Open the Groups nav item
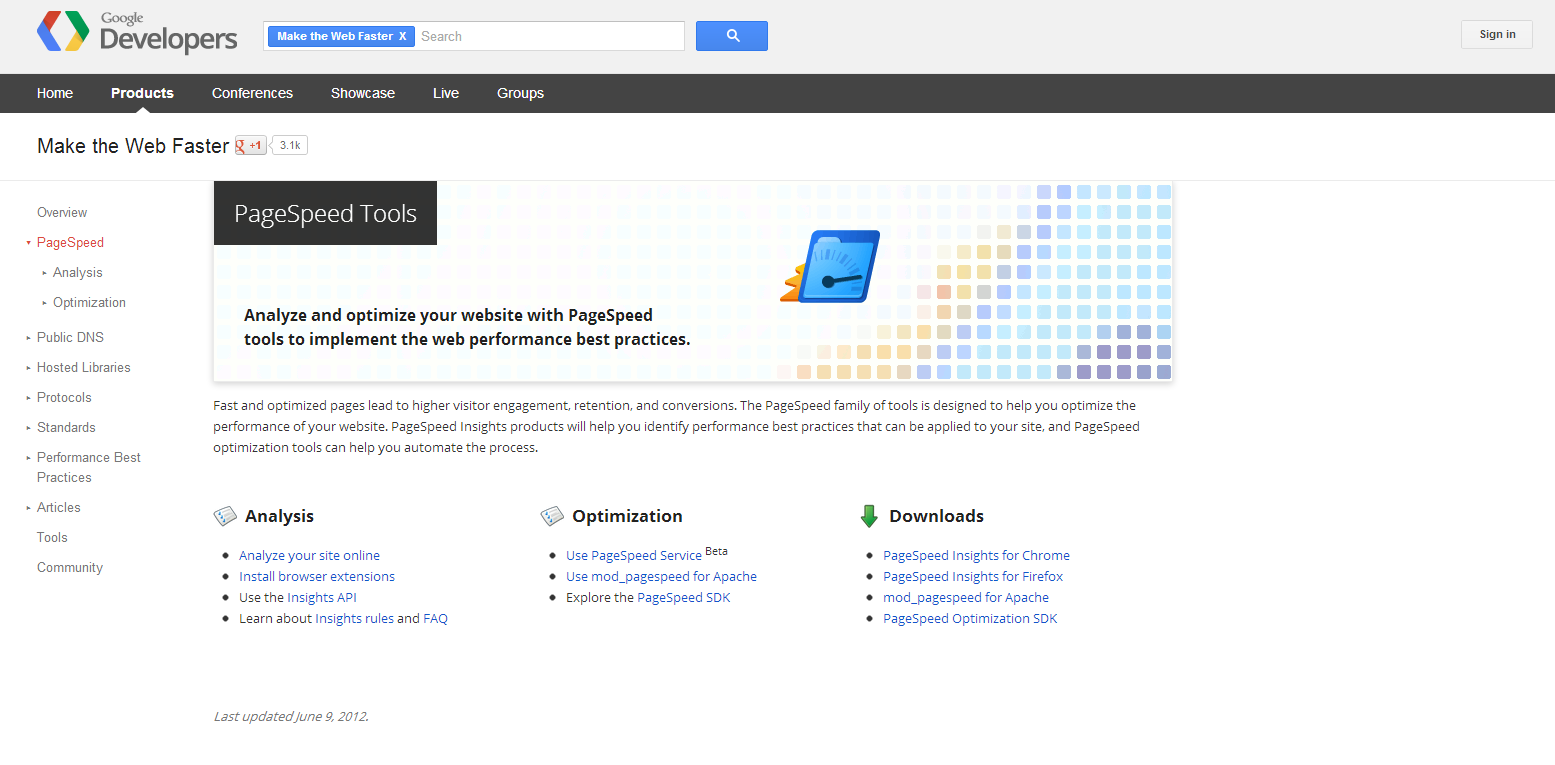1555x765 pixels. pyautogui.click(x=520, y=93)
